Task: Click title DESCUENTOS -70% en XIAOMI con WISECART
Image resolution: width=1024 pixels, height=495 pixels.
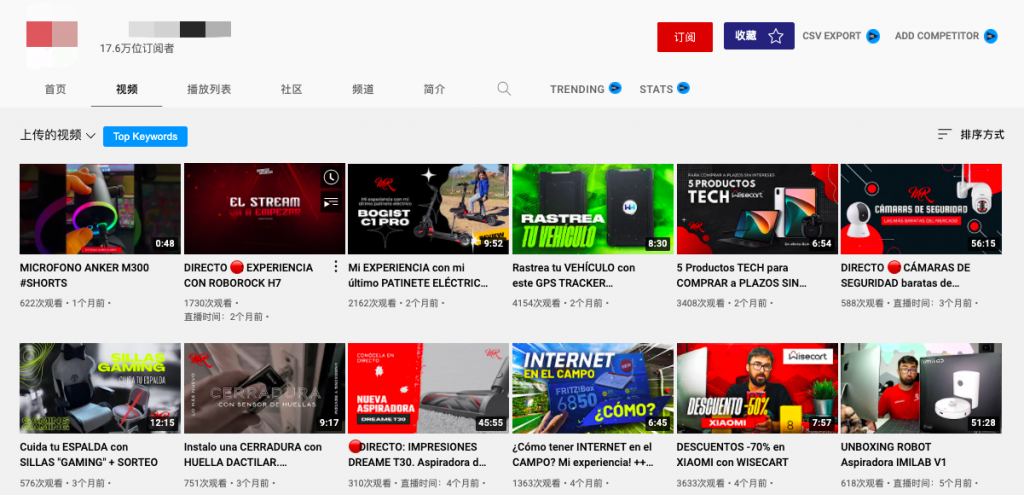Action: pyautogui.click(x=733, y=455)
